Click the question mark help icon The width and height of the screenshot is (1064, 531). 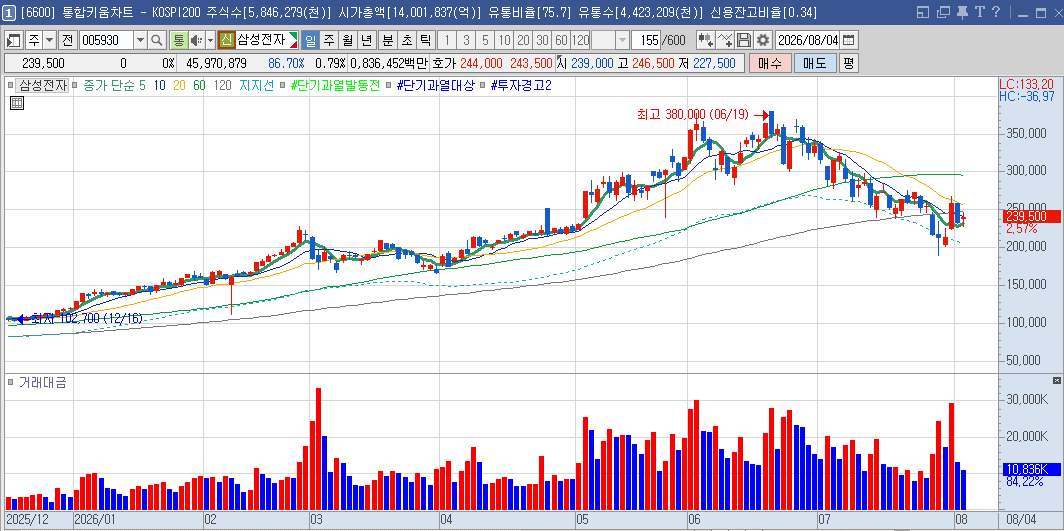tap(995, 12)
